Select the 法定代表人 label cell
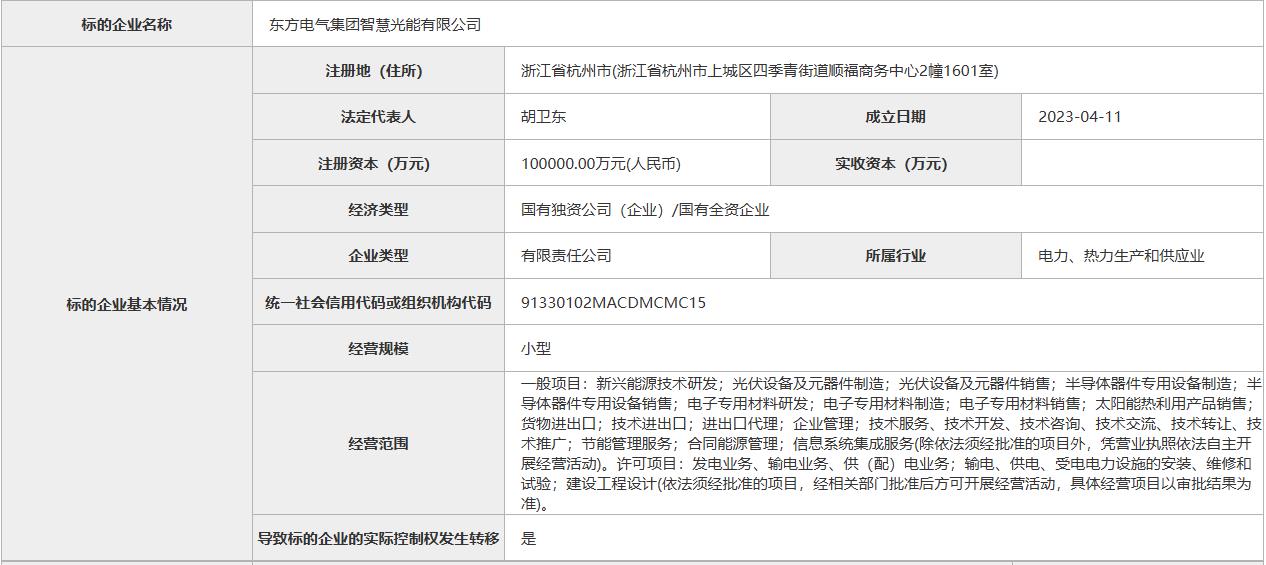This screenshot has height=565, width=1266. pos(378,117)
